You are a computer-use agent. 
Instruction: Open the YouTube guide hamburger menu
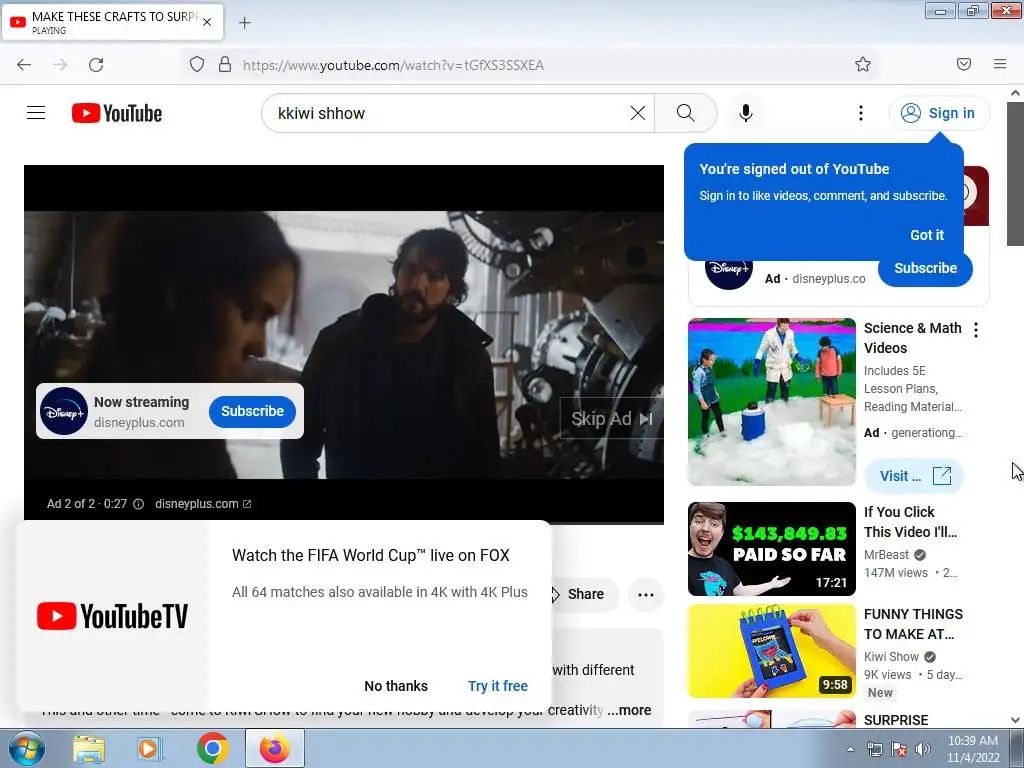coord(36,113)
